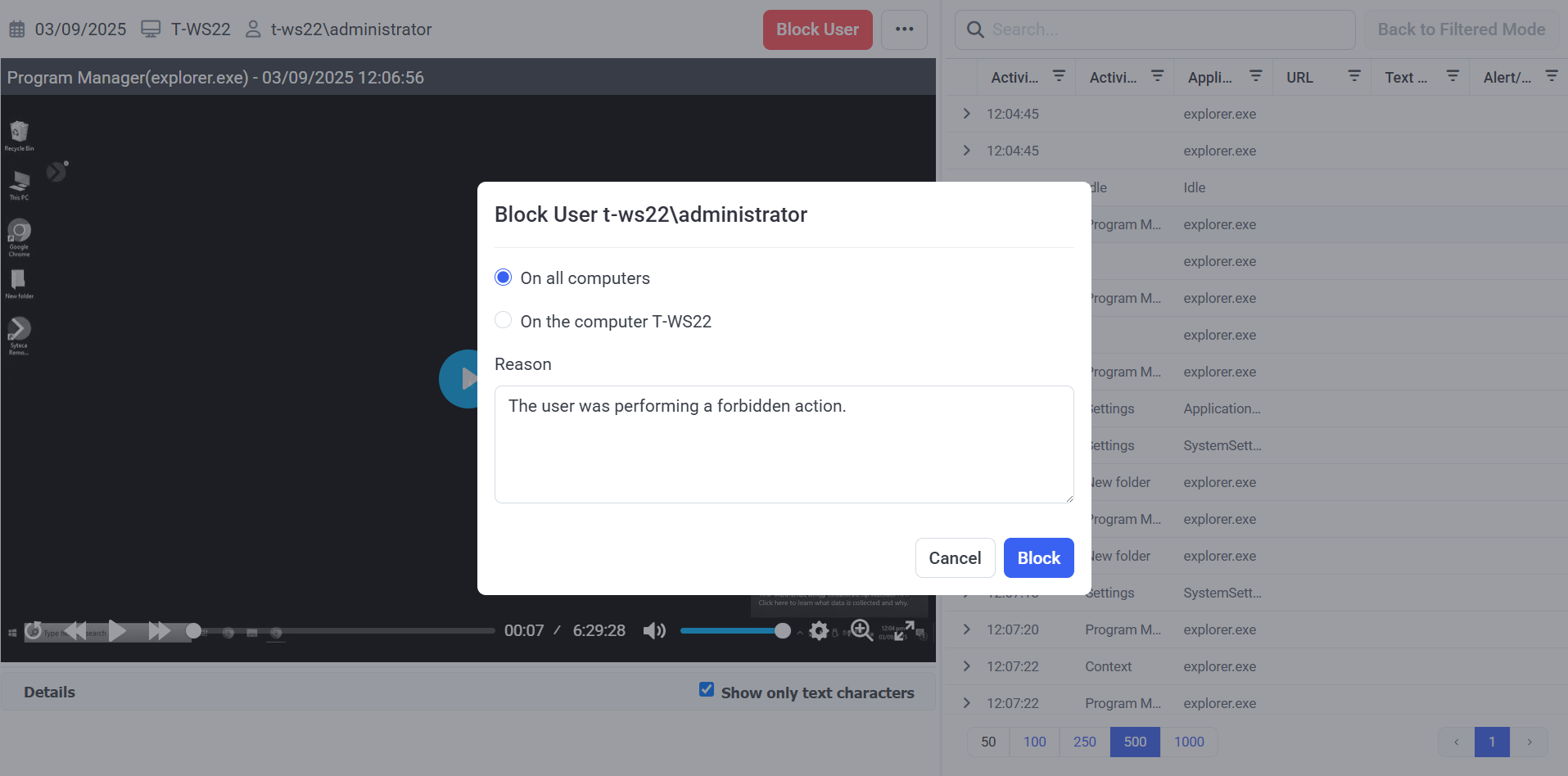1568x776 pixels.
Task: Click the fast-forward button in player controls
Action: point(159,630)
